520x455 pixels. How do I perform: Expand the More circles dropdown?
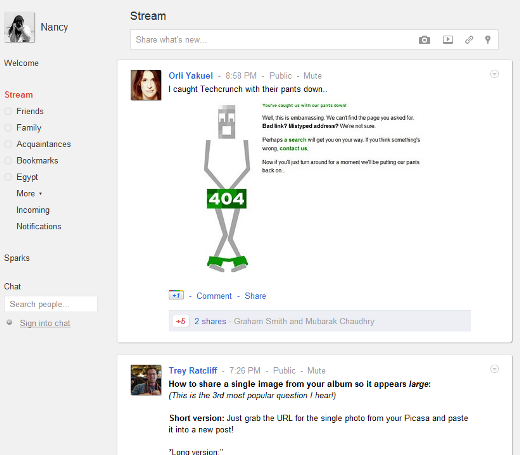coord(29,193)
